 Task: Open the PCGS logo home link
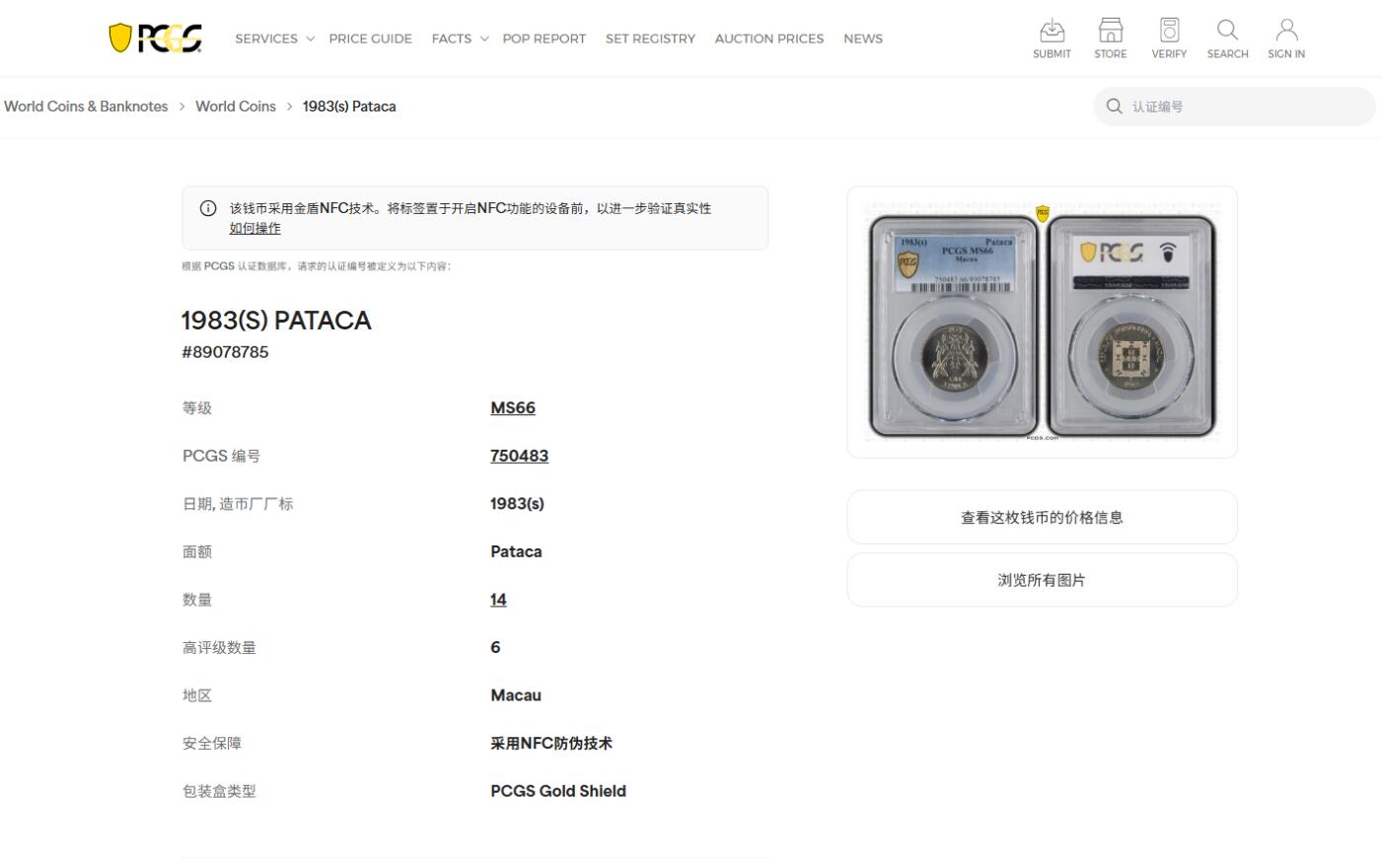[155, 38]
